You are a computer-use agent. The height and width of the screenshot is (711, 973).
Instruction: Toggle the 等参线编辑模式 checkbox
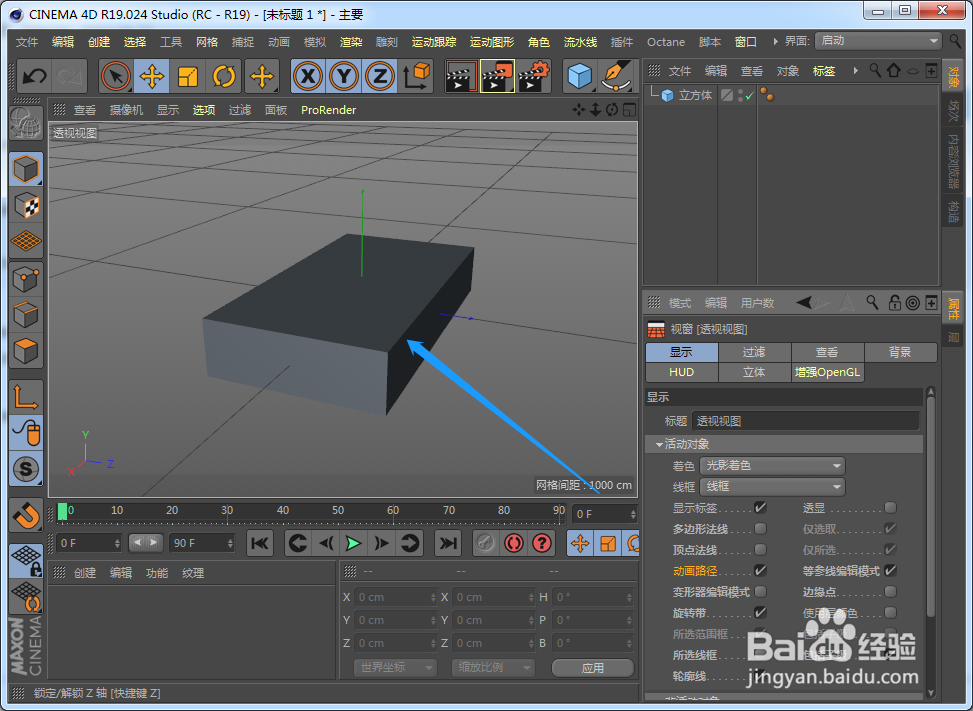890,570
